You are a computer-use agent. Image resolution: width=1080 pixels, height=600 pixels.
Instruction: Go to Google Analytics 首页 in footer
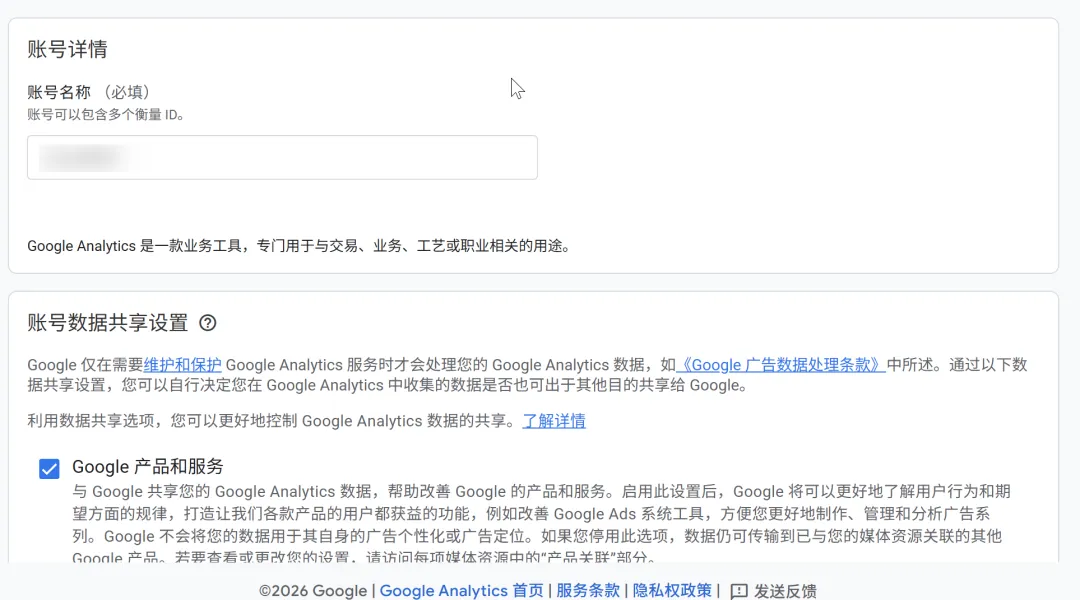click(x=461, y=591)
